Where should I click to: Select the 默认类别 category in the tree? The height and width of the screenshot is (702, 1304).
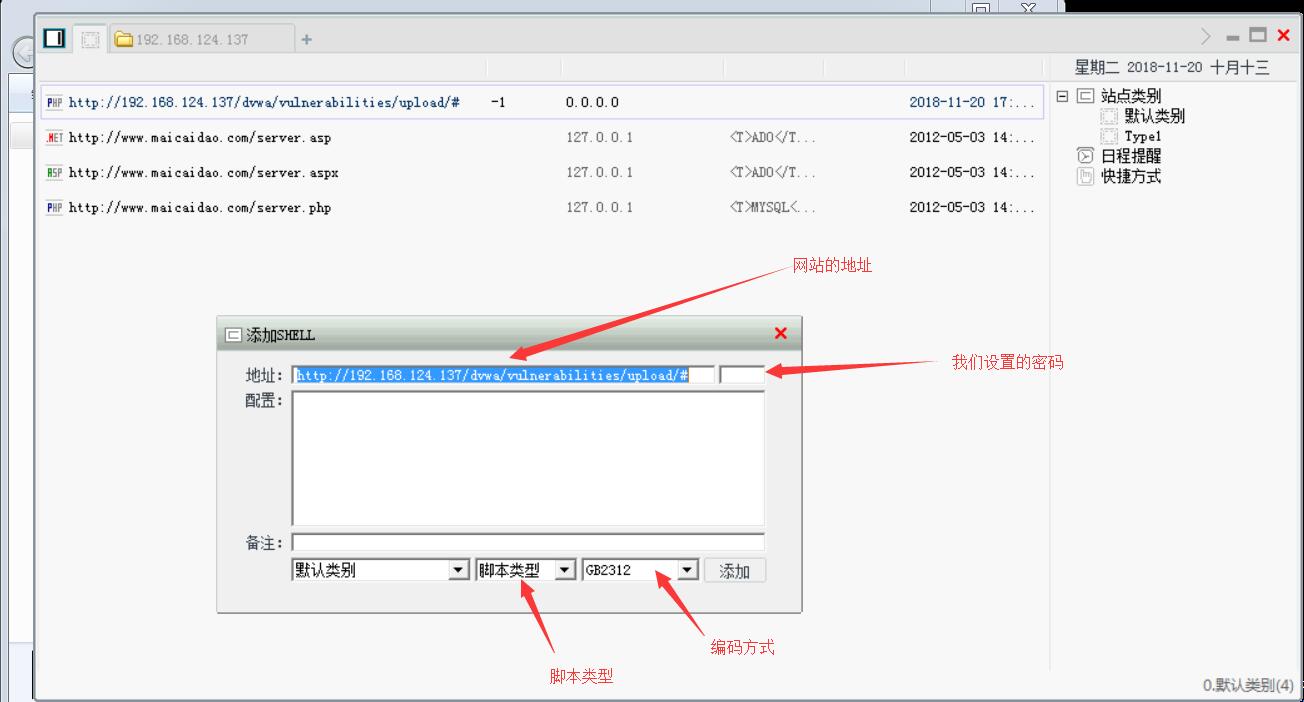click(x=1154, y=116)
